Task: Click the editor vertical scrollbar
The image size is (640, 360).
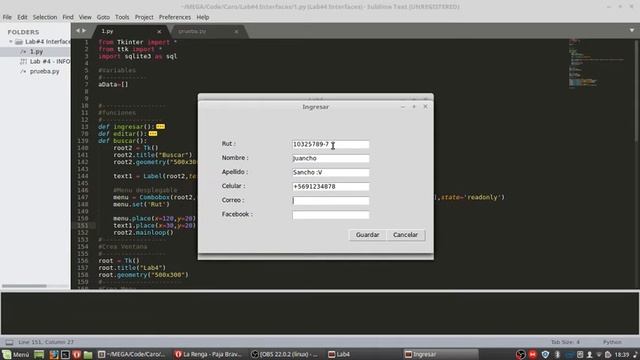Action: pyautogui.click(x=637, y=91)
